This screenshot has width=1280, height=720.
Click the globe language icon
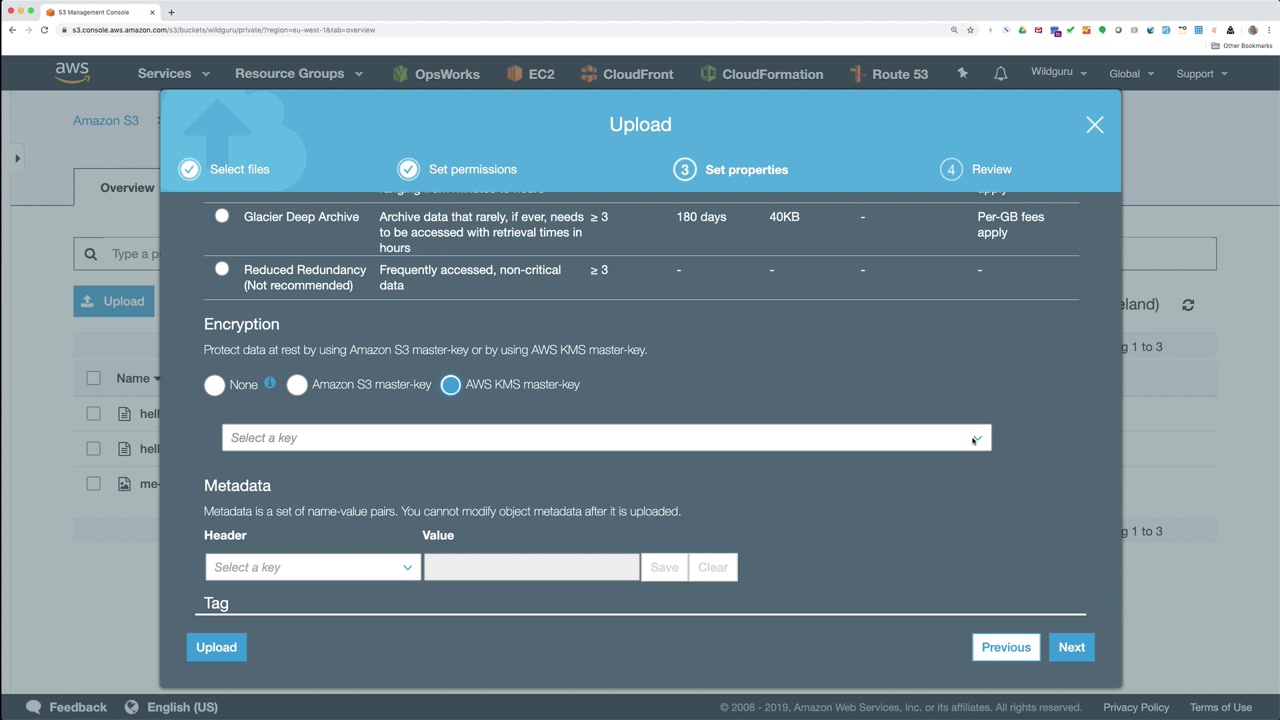click(x=131, y=707)
